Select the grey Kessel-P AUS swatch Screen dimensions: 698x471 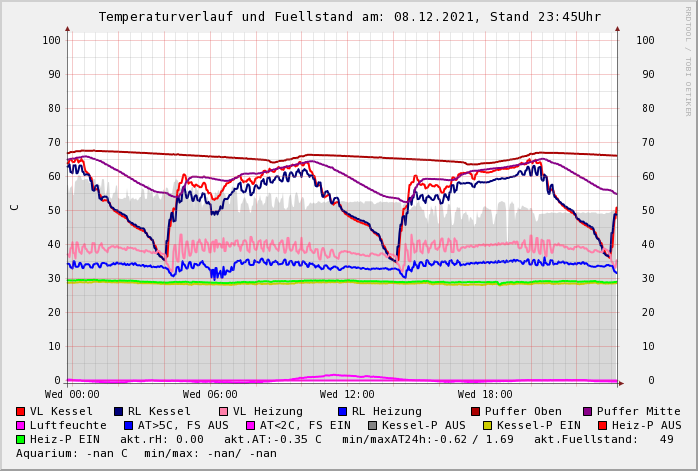[x=373, y=425]
